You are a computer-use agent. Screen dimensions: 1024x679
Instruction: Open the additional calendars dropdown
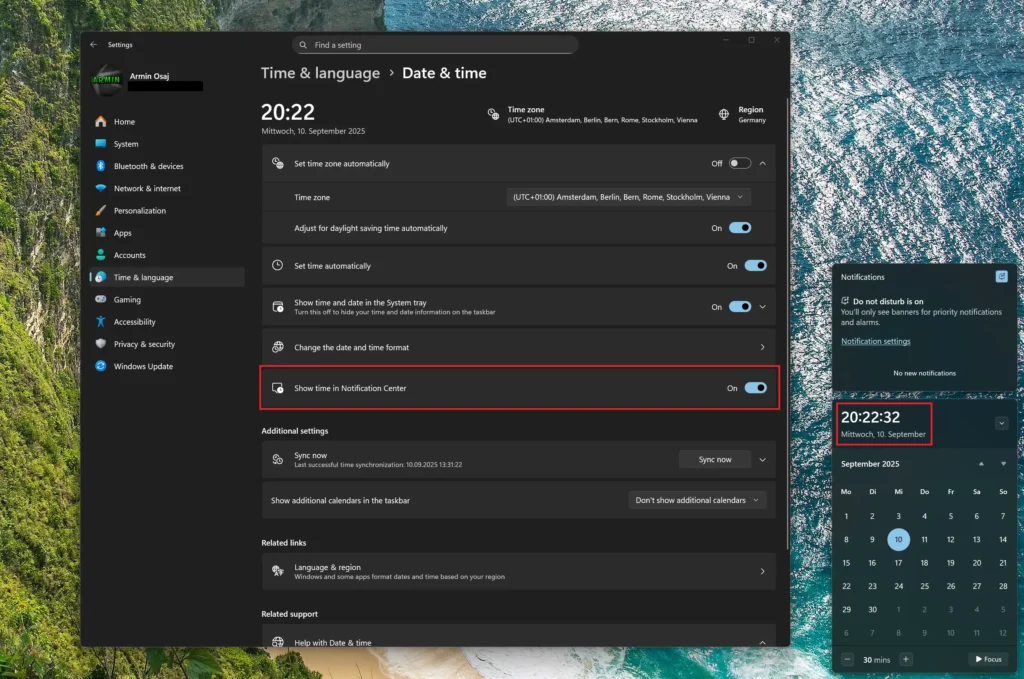697,500
